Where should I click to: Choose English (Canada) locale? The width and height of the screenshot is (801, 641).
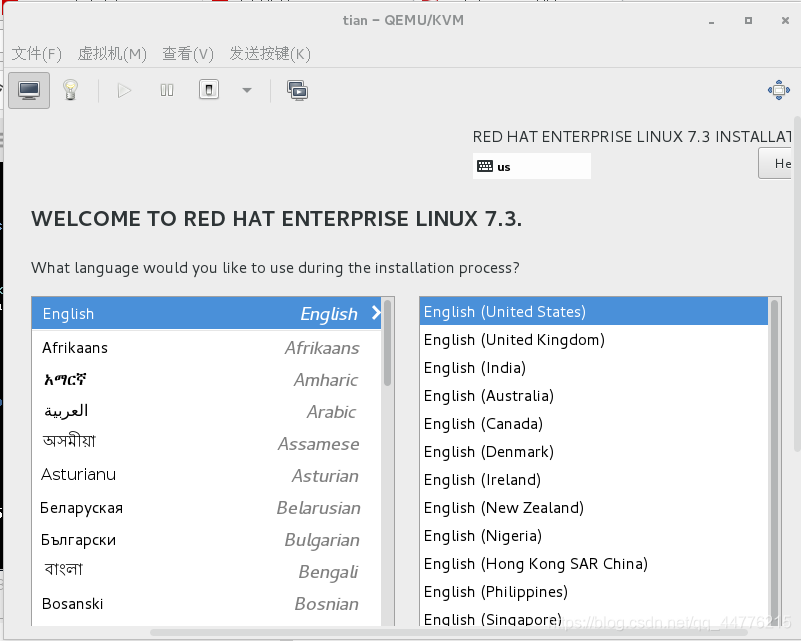coord(594,424)
